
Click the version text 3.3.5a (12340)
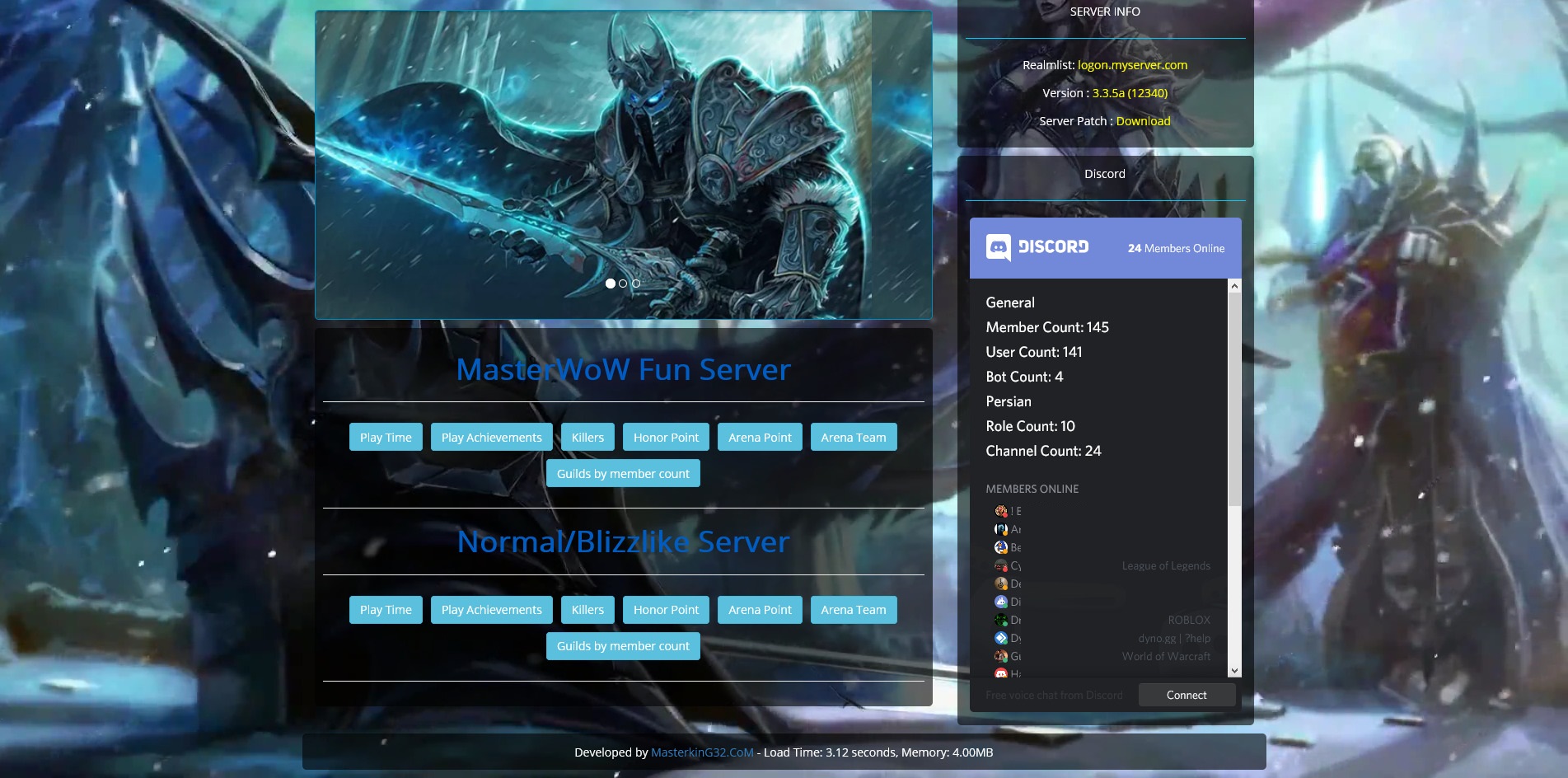click(x=1130, y=93)
